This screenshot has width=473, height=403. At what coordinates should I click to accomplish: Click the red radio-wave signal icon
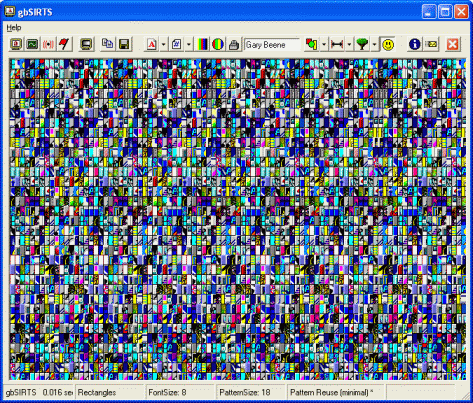(48, 44)
